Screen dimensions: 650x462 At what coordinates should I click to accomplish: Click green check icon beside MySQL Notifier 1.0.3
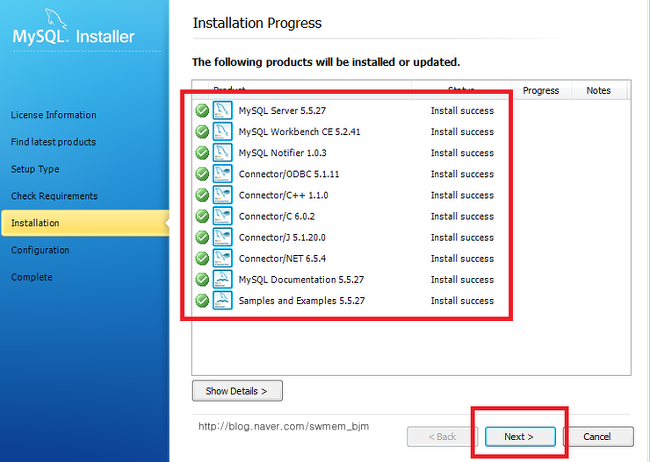tap(202, 153)
